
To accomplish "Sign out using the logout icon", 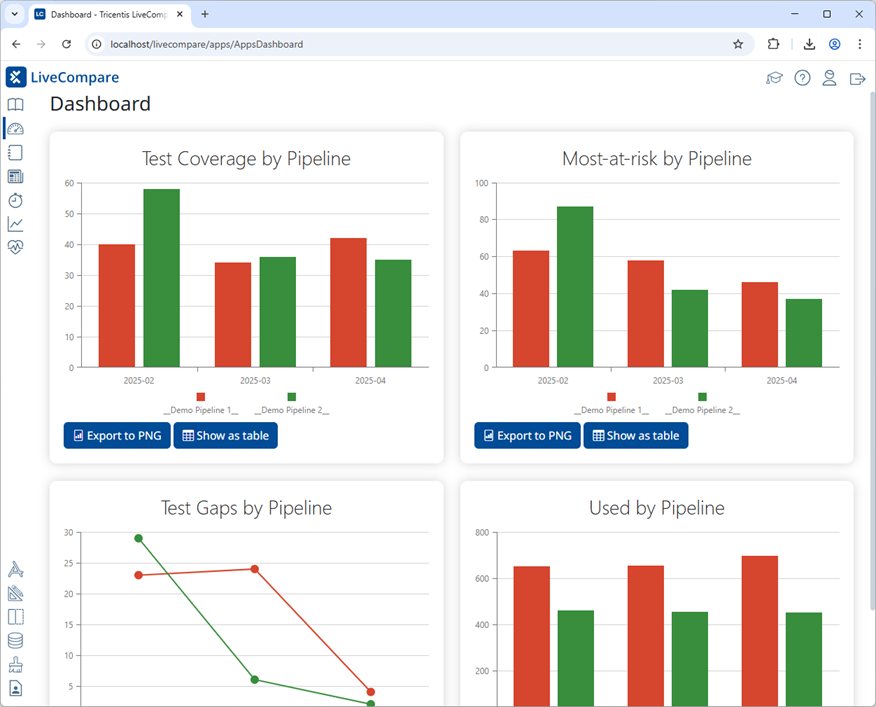I will coord(857,77).
